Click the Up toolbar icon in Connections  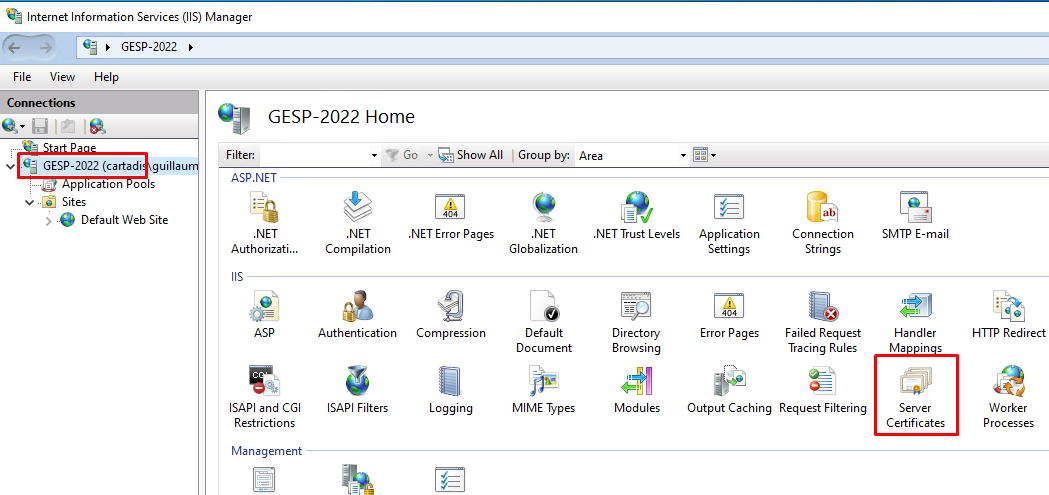(68, 126)
